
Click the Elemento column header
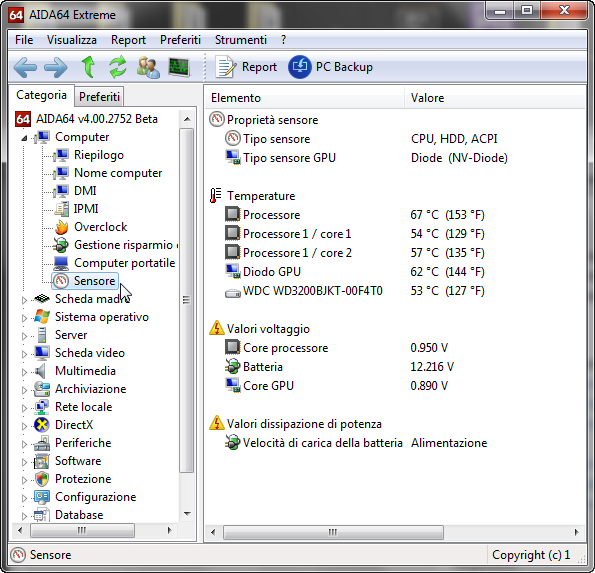pos(305,98)
